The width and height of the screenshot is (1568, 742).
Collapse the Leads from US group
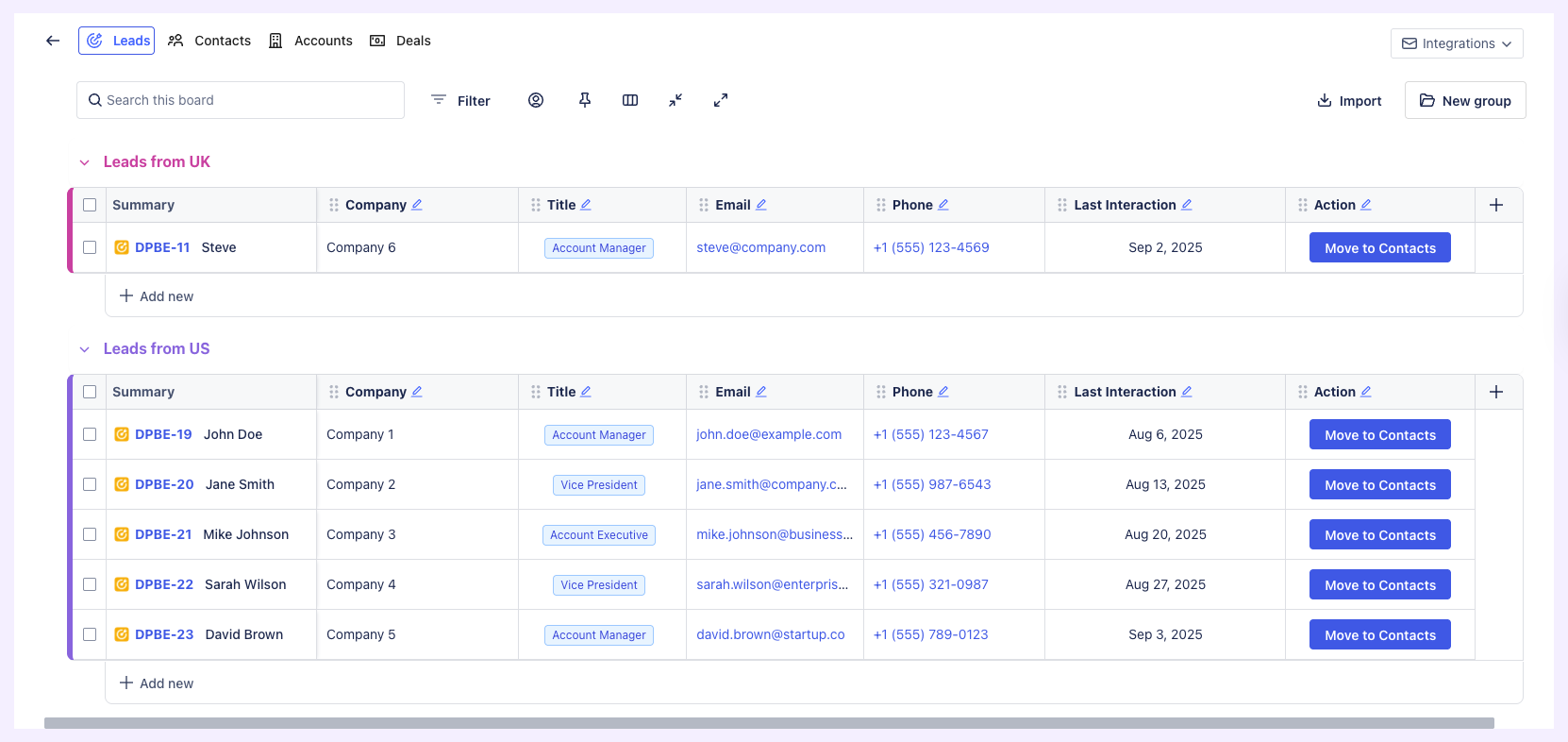pyautogui.click(x=85, y=349)
